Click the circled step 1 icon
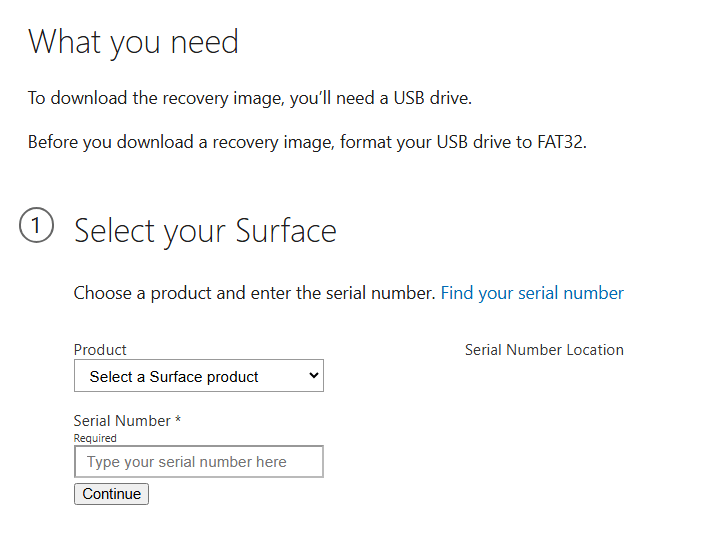This screenshot has height=551, width=704. pyautogui.click(x=36, y=227)
